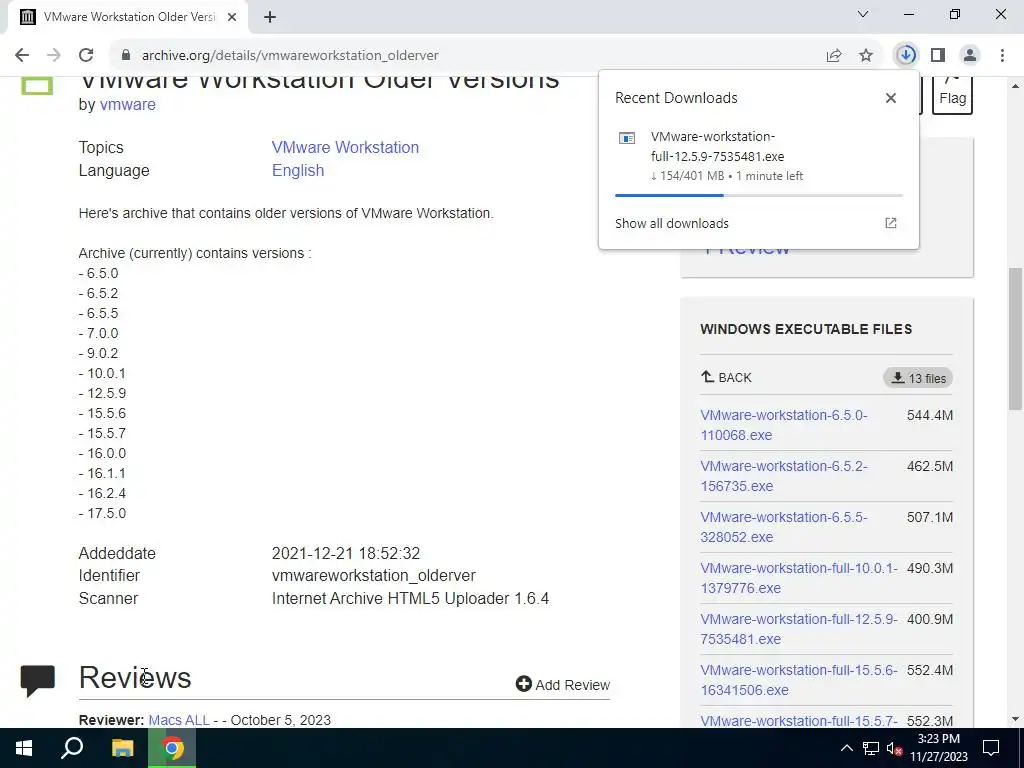Click the green item type icon beside title
1024x768 pixels.
(37, 86)
